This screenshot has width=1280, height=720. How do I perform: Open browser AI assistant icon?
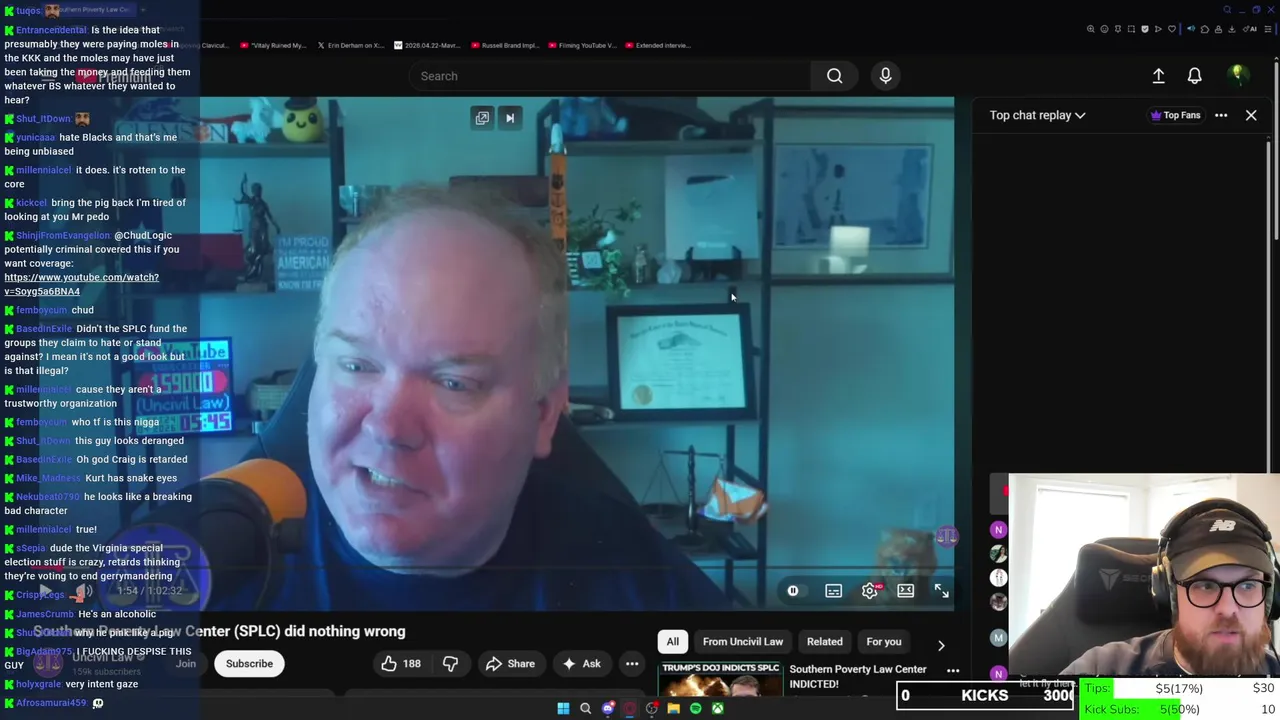1250,29
